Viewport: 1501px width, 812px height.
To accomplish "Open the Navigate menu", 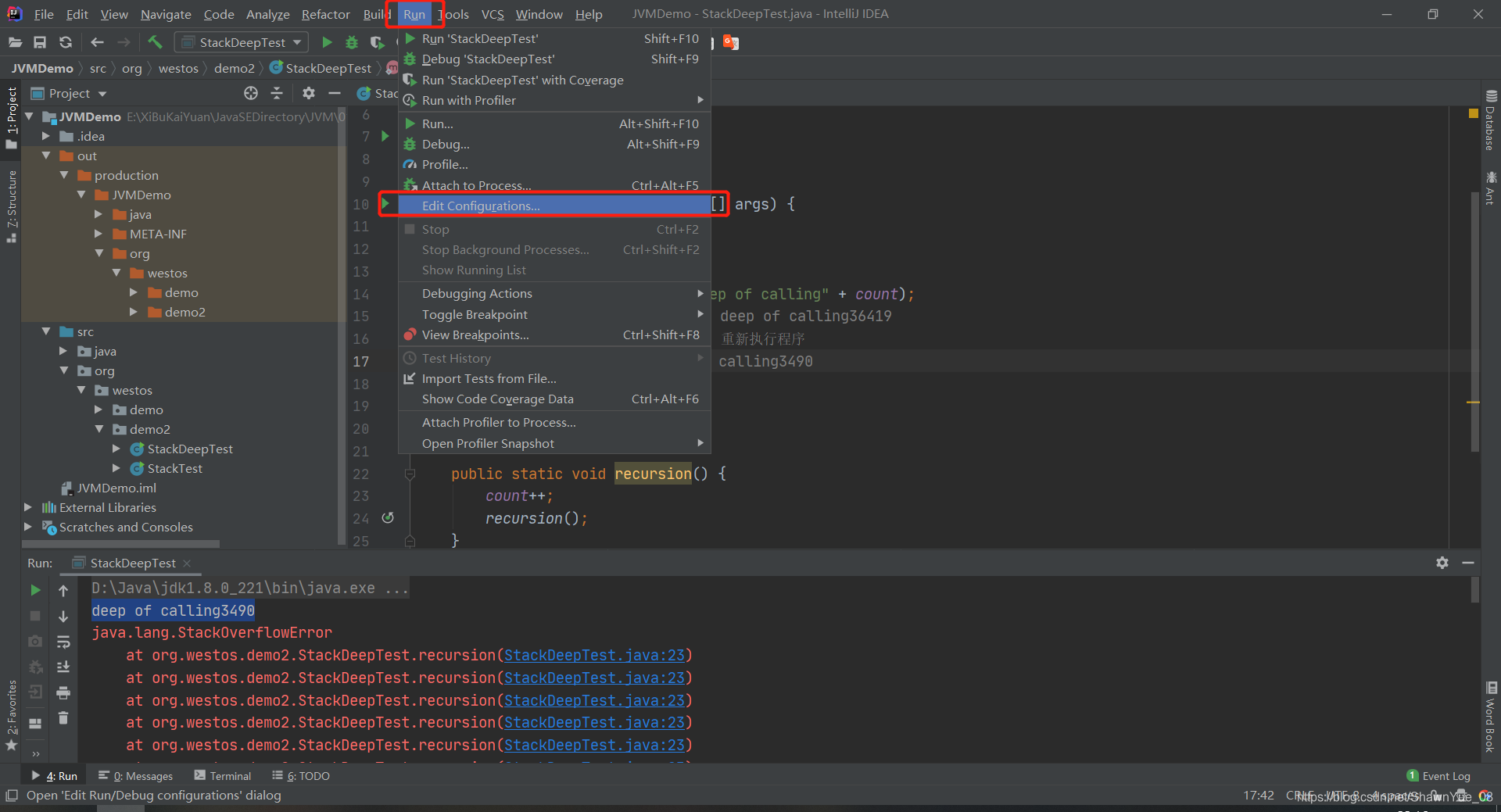I will [166, 14].
